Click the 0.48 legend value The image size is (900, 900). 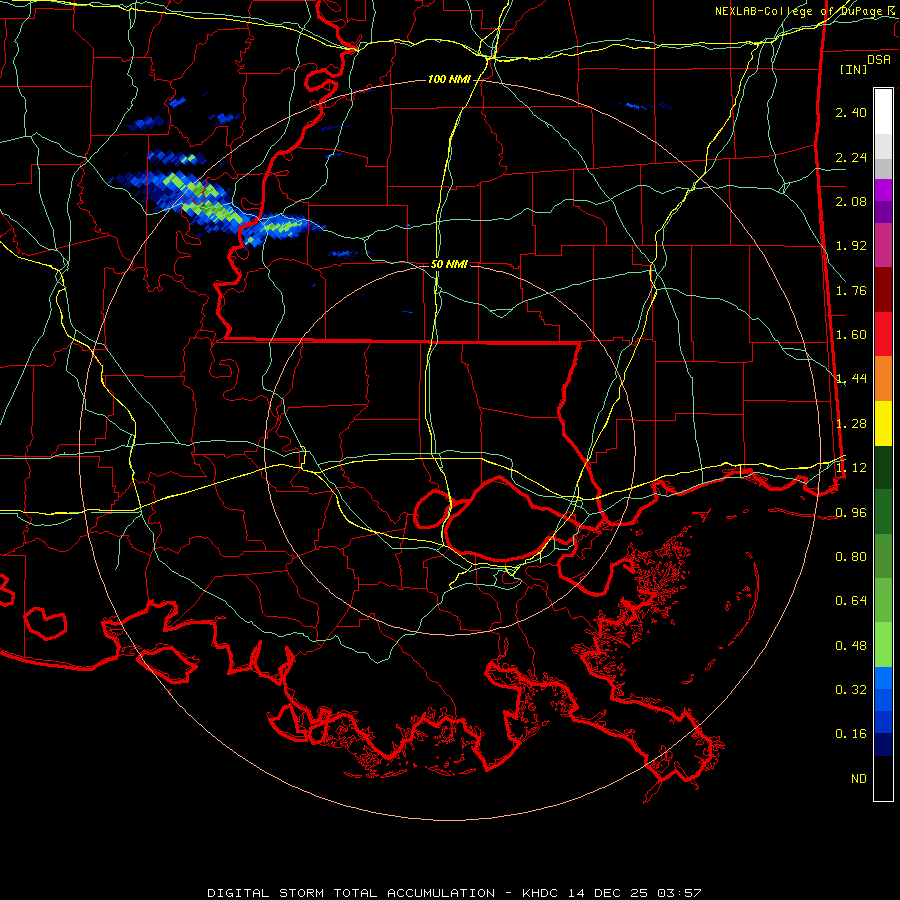pyautogui.click(x=851, y=646)
